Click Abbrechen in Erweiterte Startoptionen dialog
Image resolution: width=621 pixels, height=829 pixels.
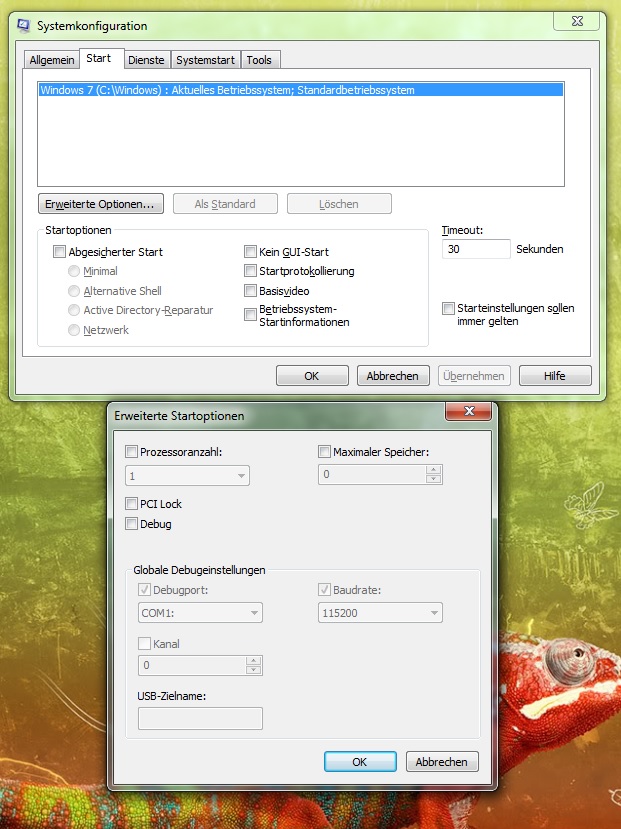tap(442, 761)
